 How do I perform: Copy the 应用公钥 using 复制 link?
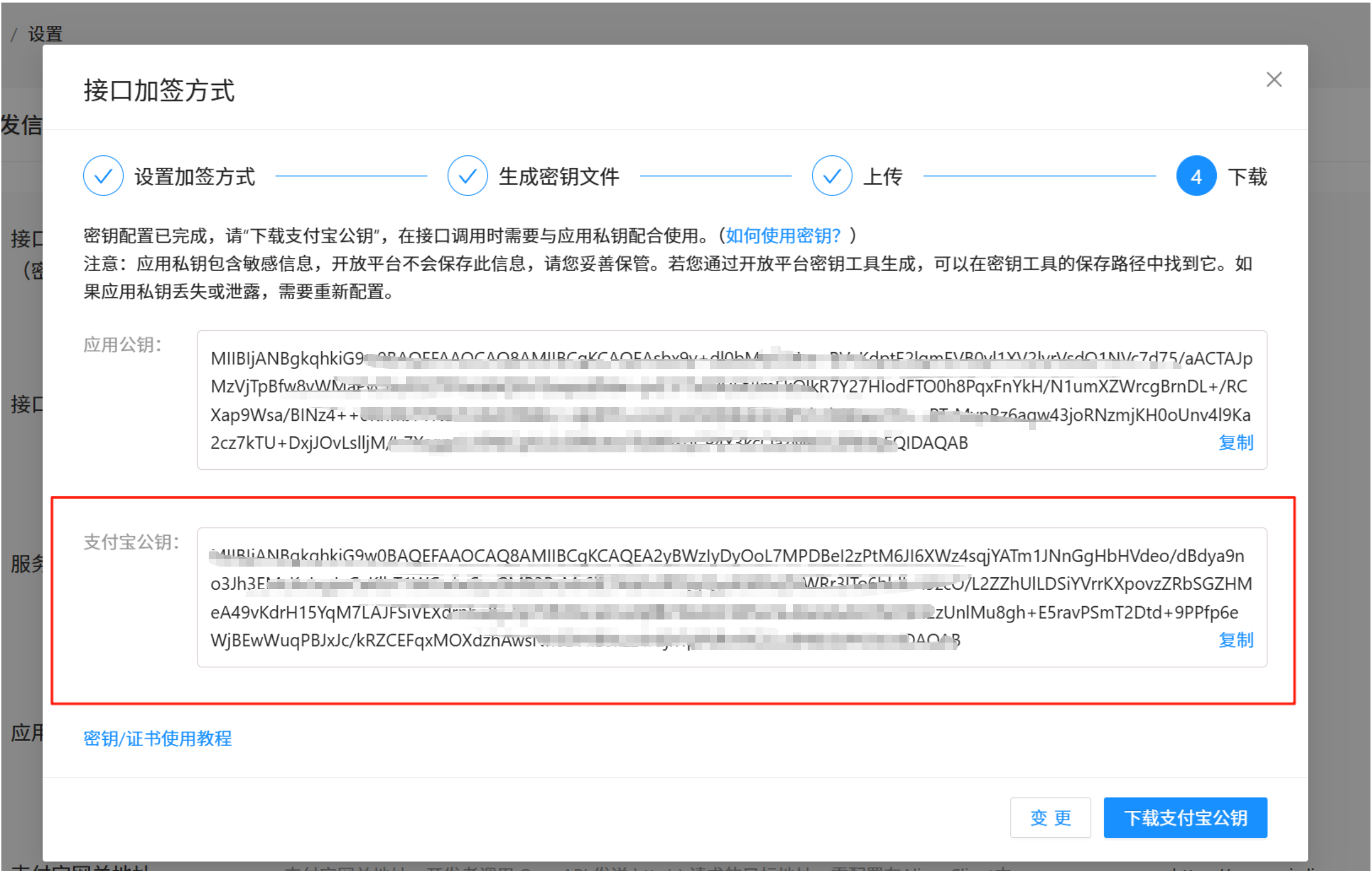click(1235, 443)
